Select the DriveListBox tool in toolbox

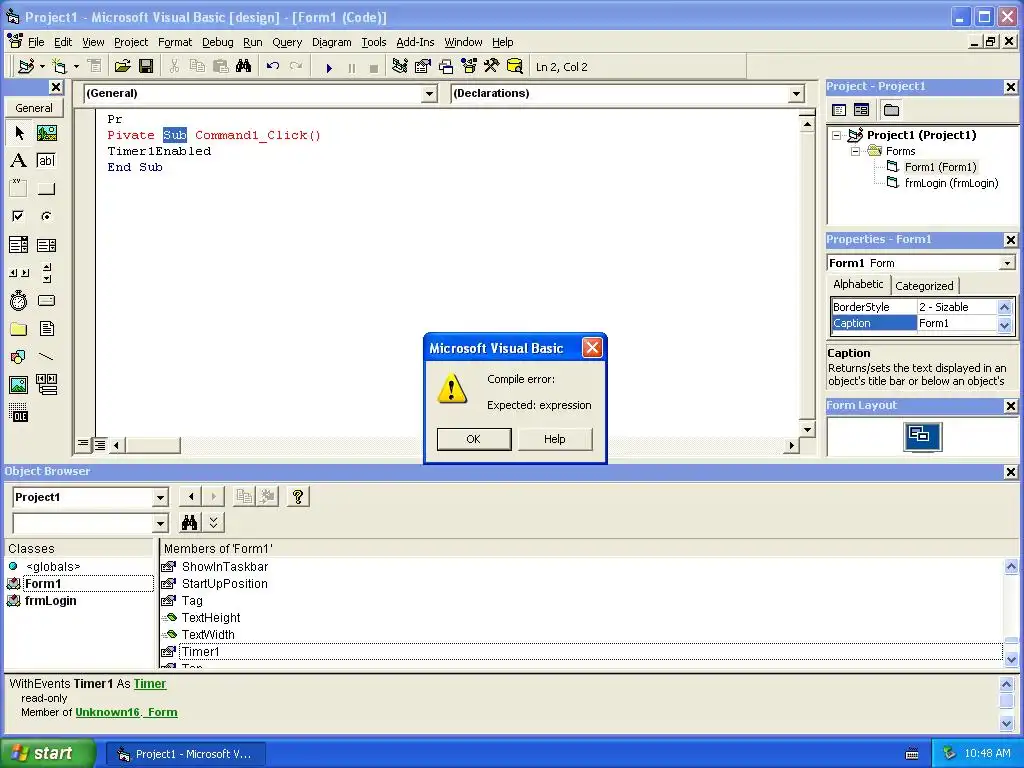[46, 300]
